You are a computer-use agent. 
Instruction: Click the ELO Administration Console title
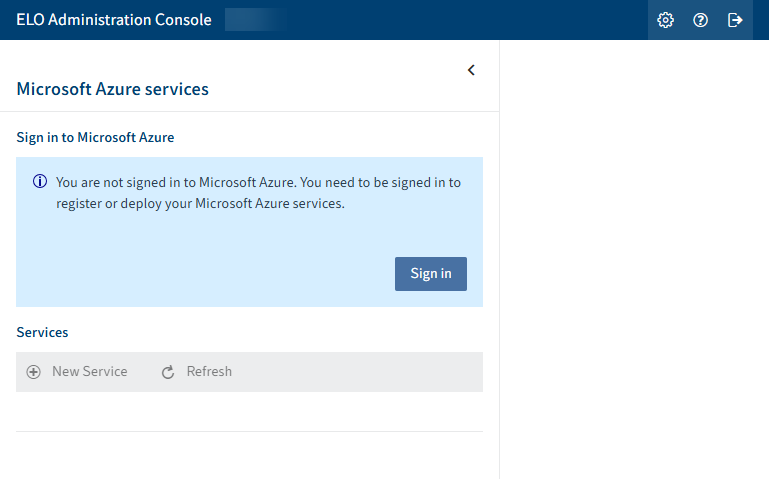pyautogui.click(x=114, y=20)
